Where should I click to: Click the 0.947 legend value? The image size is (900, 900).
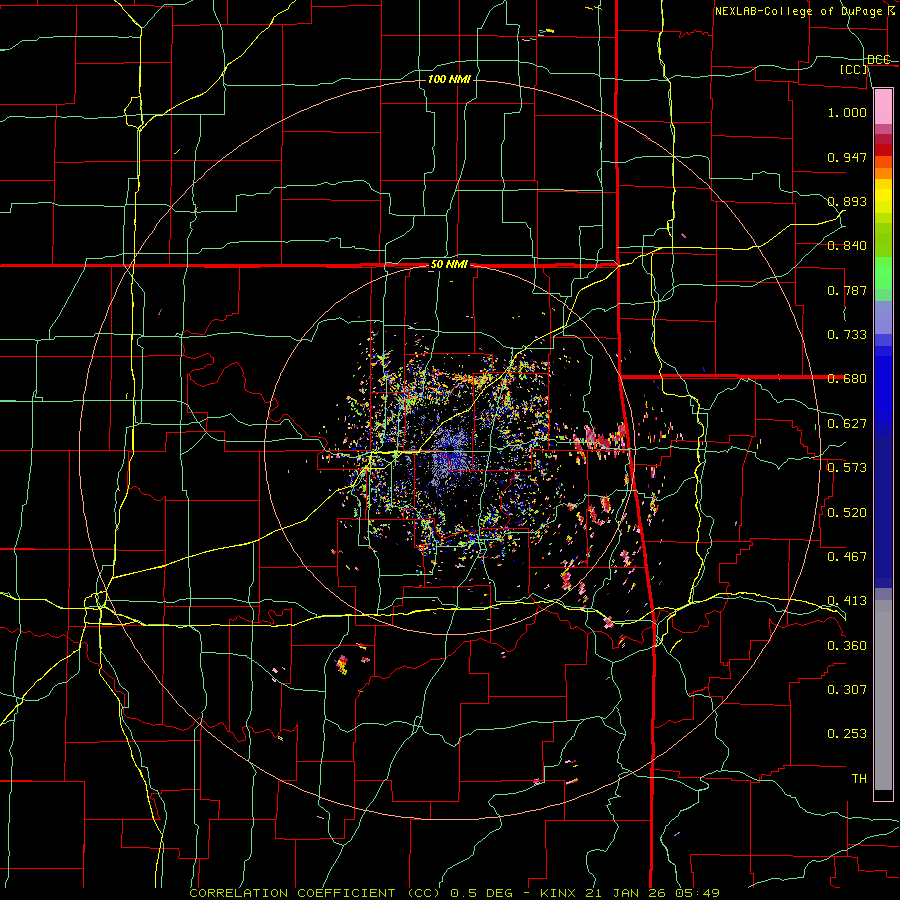[x=847, y=157]
